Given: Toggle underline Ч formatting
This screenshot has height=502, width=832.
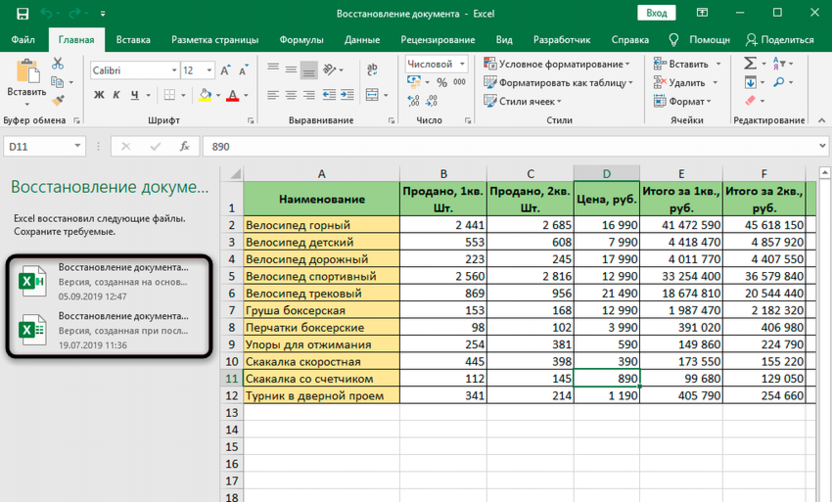Looking at the screenshot, I should pyautogui.click(x=135, y=95).
